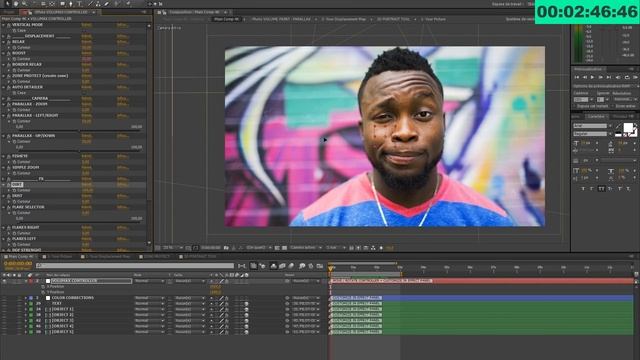
Task: Select the Puppet Pin tool
Action: [128, 4]
